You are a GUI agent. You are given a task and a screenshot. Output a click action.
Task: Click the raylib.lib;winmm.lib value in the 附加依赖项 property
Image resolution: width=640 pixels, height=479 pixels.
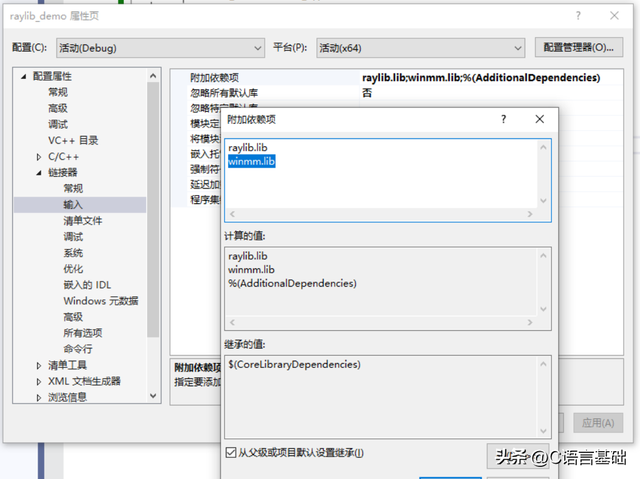pyautogui.click(x=481, y=78)
